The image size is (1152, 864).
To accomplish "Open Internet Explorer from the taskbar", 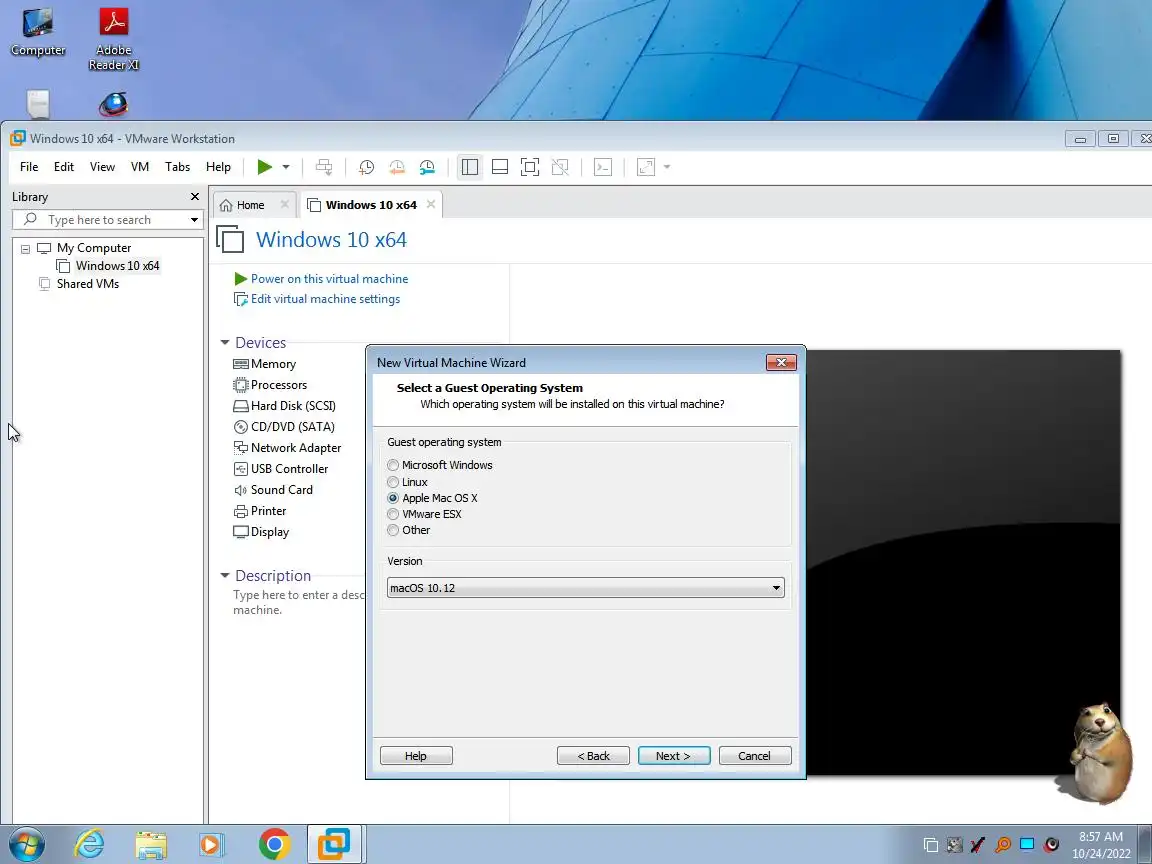I will [x=89, y=845].
